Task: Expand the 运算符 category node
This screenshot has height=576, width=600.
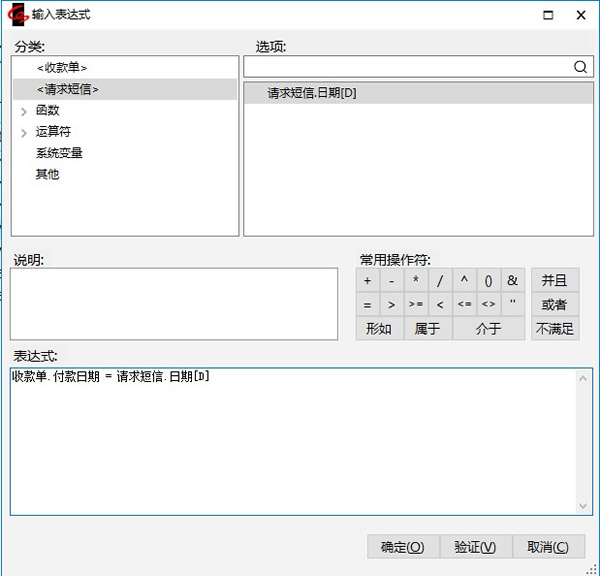Action: click(23, 132)
